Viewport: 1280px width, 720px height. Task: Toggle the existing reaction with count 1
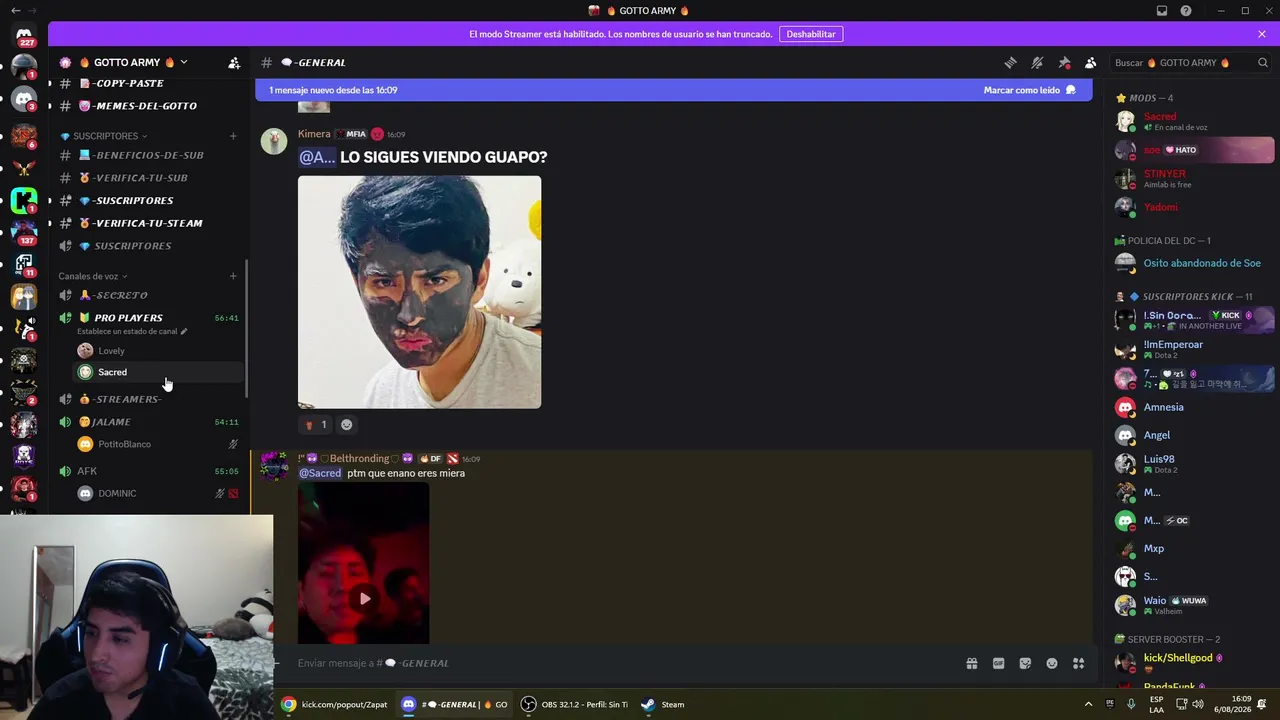click(x=315, y=425)
